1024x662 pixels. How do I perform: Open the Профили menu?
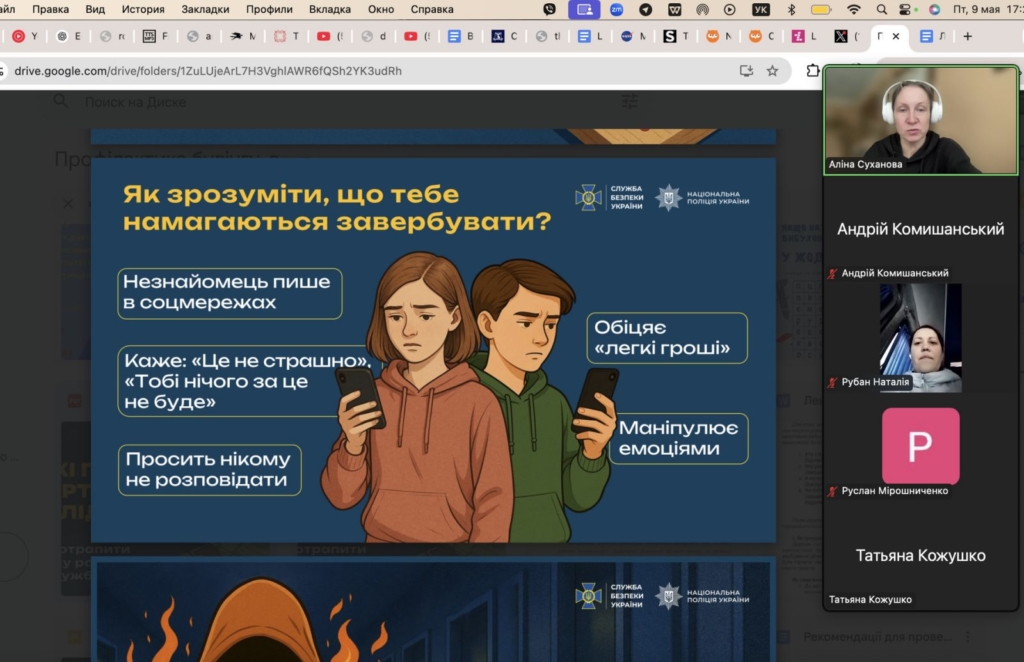[270, 9]
